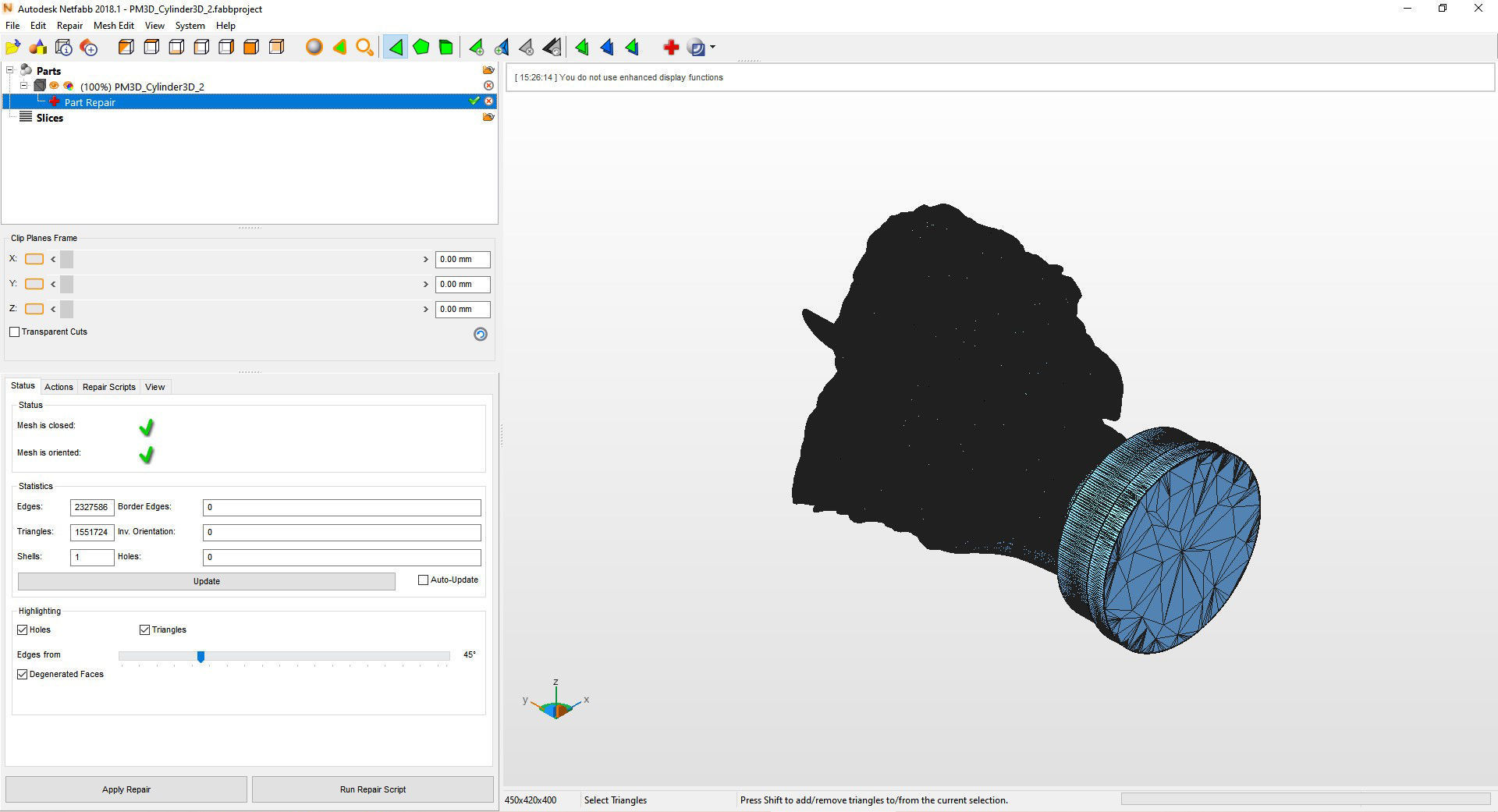Open the Repair menu
The image size is (1498, 812).
pos(69,26)
